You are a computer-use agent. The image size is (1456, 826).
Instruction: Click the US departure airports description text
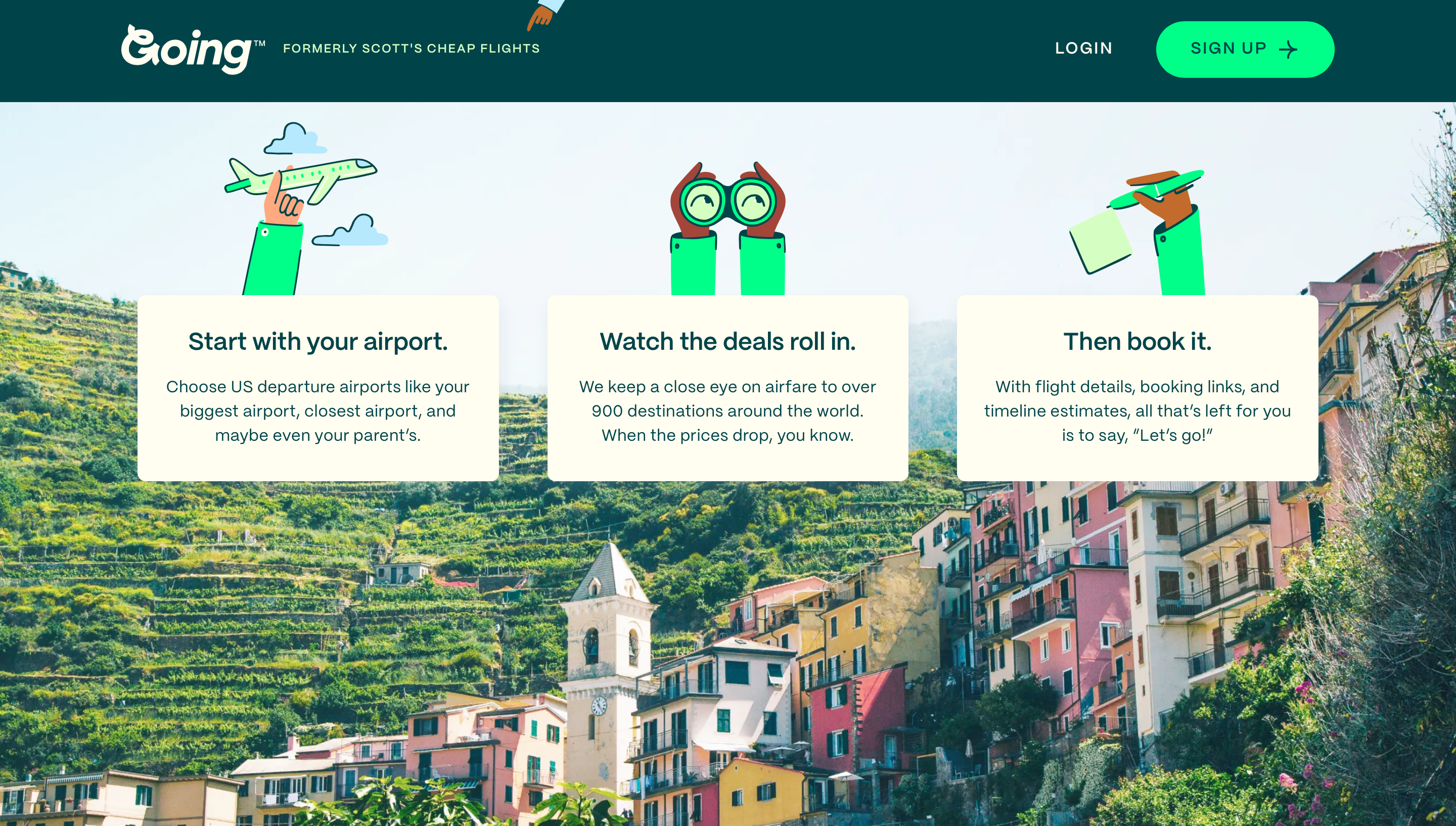317,411
